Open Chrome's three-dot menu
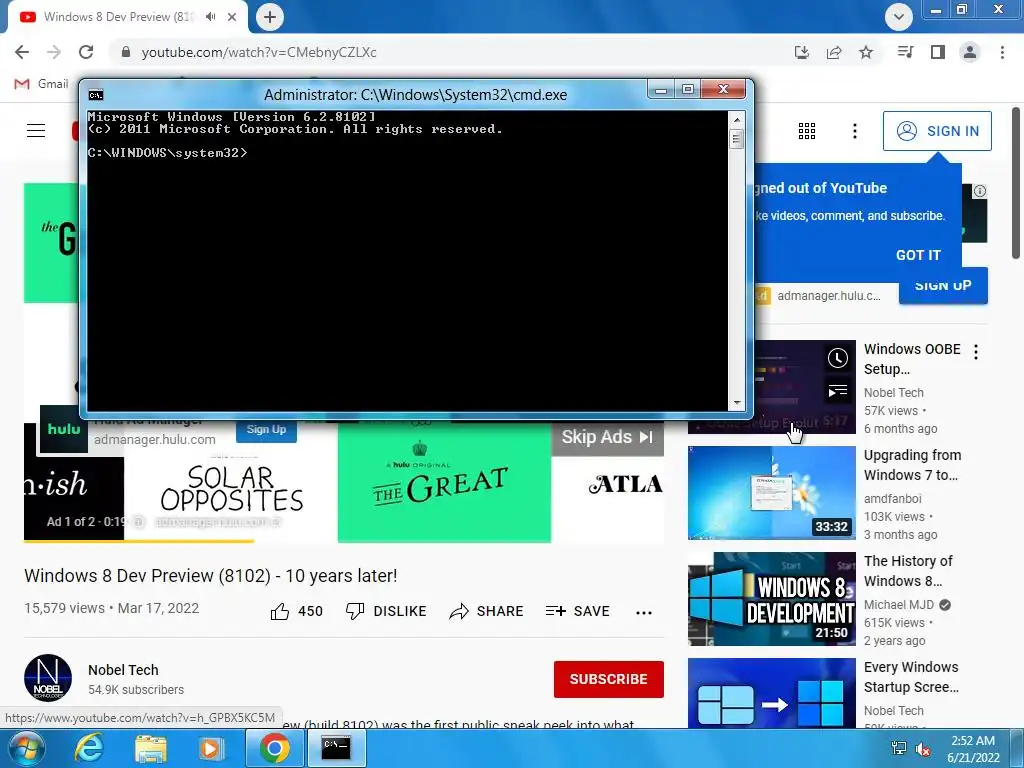The height and width of the screenshot is (768, 1024). coord(1002,52)
